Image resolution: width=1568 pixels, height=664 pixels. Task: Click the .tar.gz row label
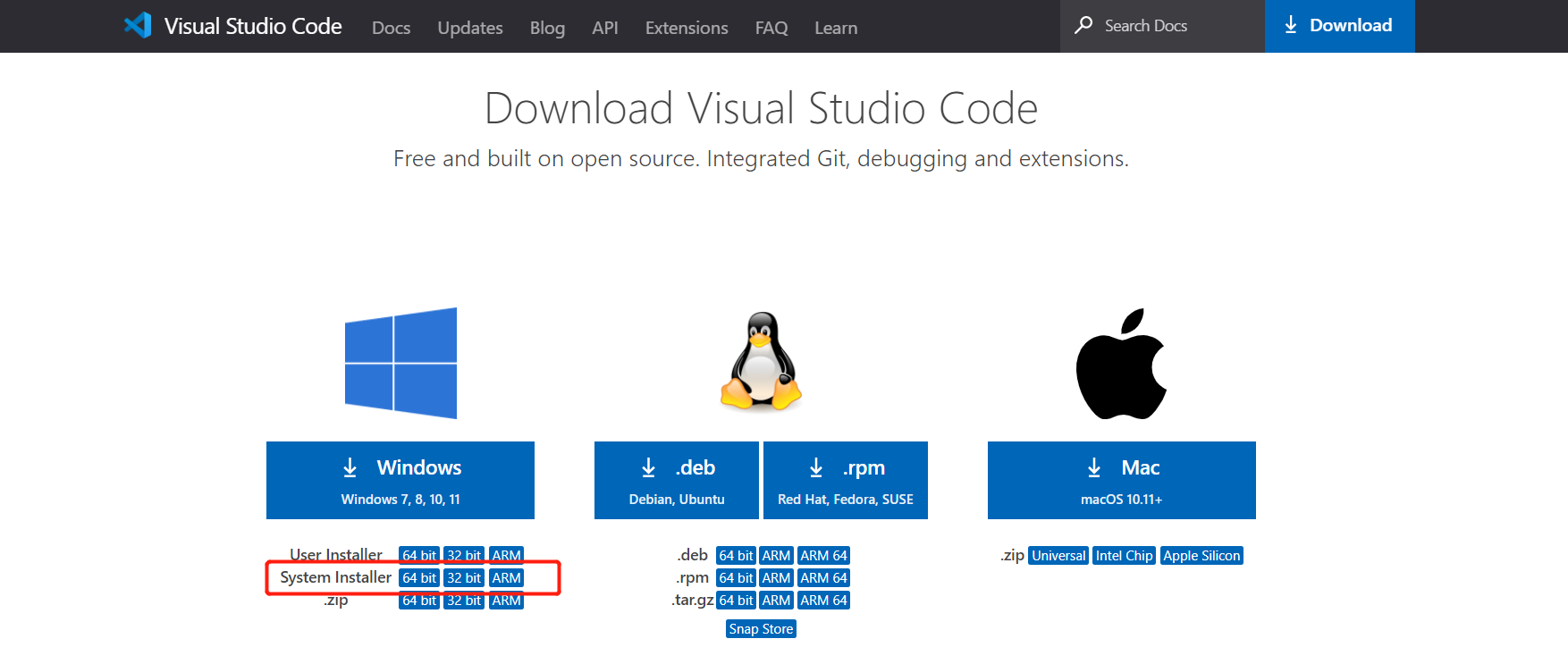pos(693,600)
